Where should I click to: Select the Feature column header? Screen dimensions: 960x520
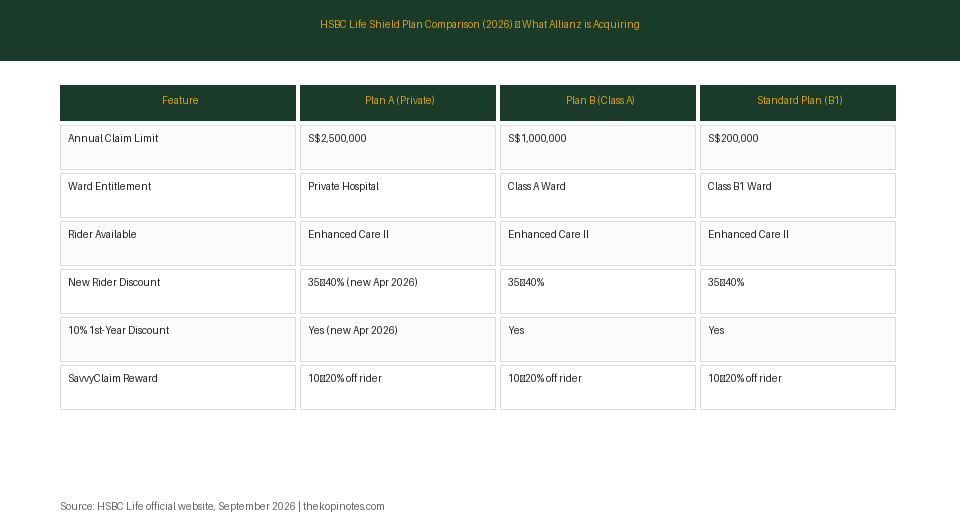(x=178, y=103)
